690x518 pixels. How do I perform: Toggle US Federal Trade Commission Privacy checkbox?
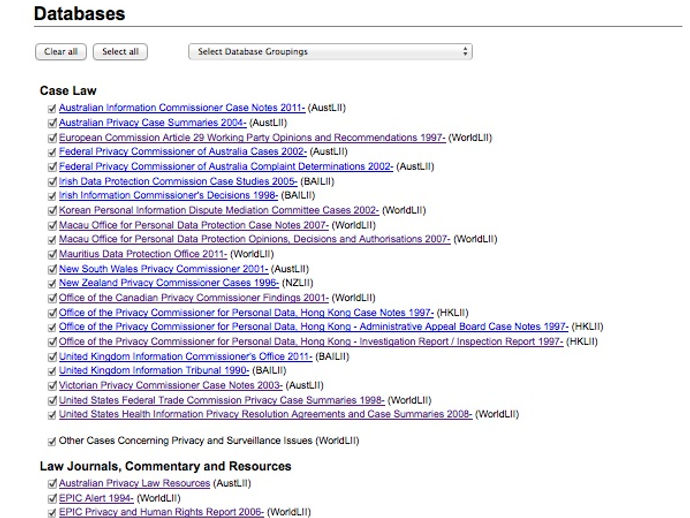click(x=52, y=400)
